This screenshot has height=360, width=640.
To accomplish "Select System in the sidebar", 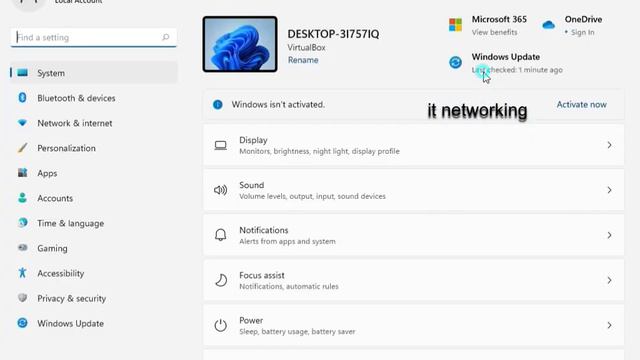I will (94, 73).
